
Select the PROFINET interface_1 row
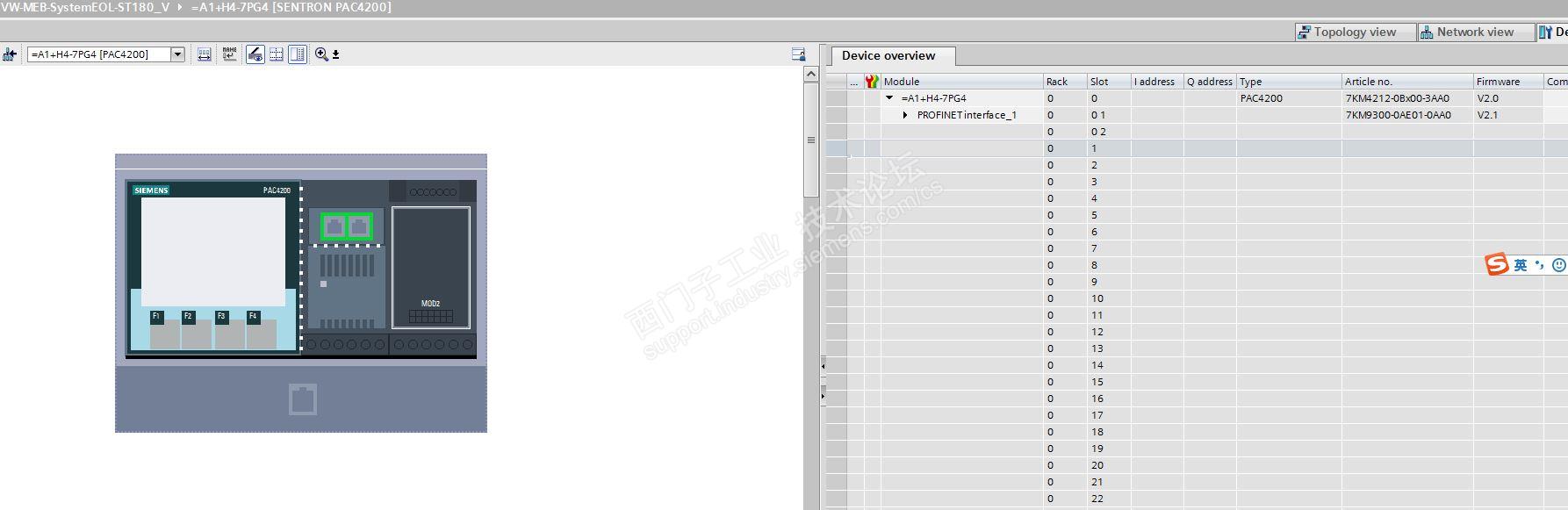tap(1197, 115)
